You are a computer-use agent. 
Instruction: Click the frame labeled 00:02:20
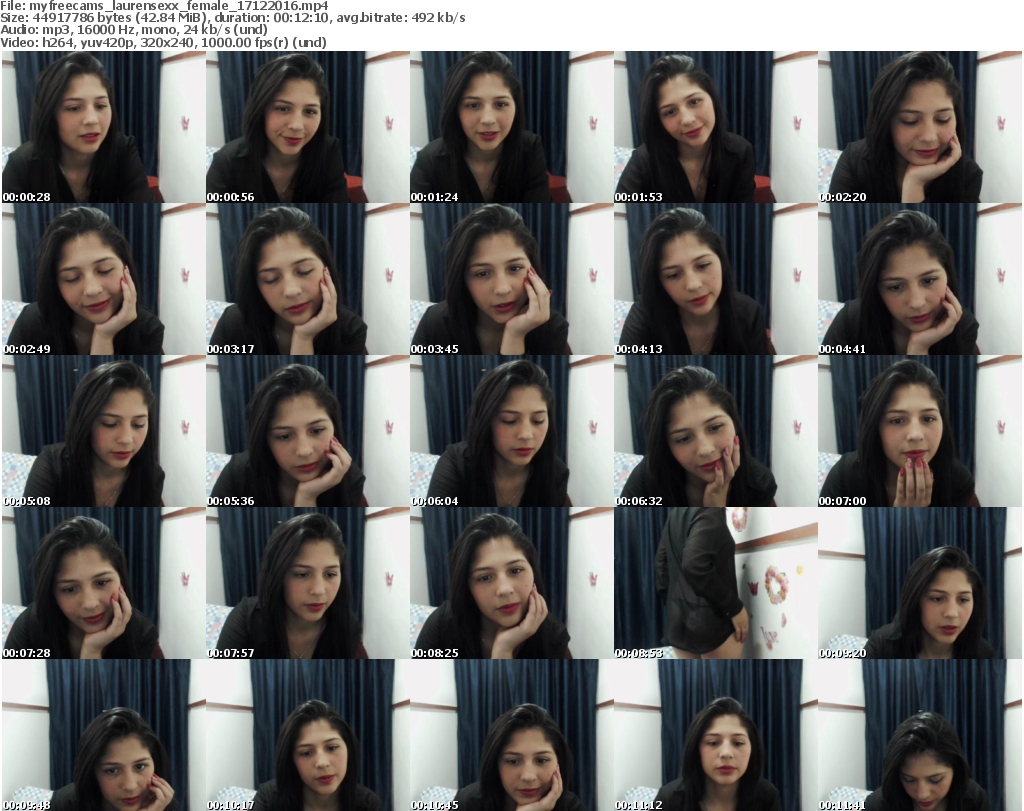tap(919, 127)
